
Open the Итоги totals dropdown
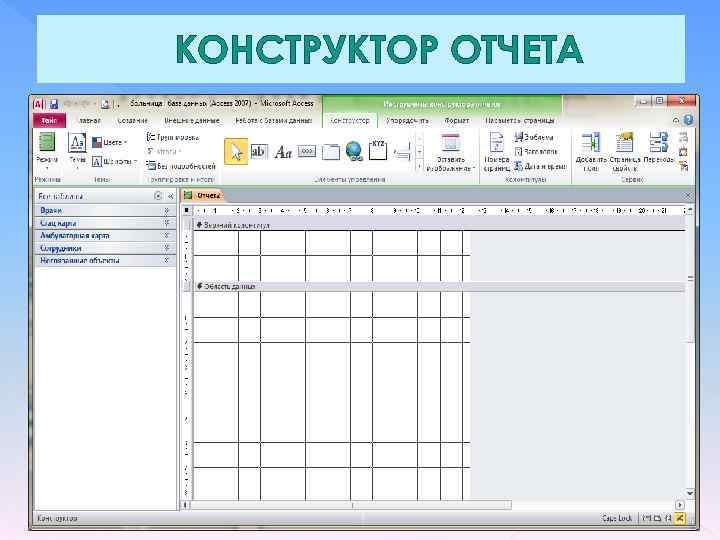tap(164, 151)
